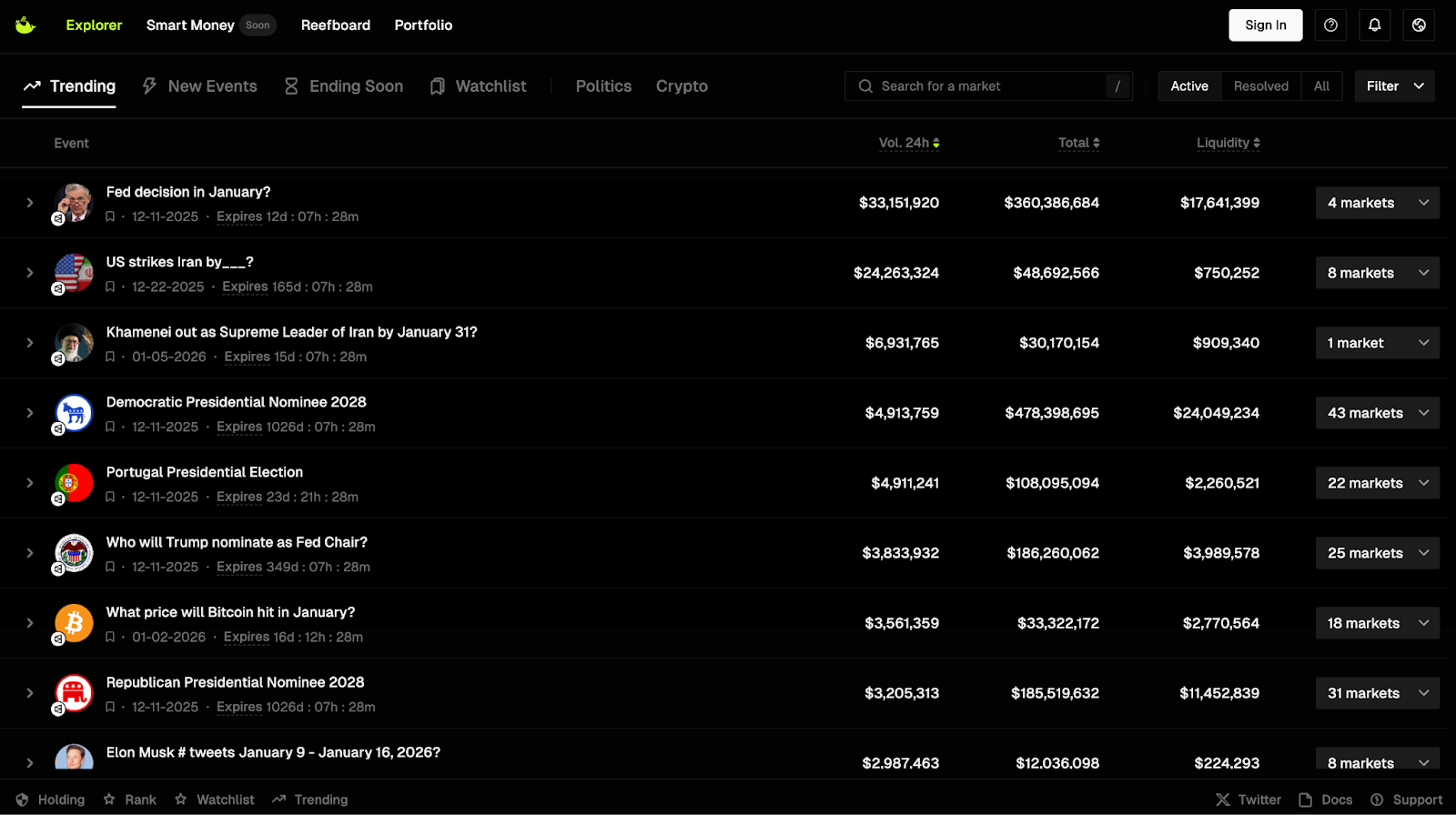Switch to the Ending Soon tab
This screenshot has height=815, width=1456.
343,86
